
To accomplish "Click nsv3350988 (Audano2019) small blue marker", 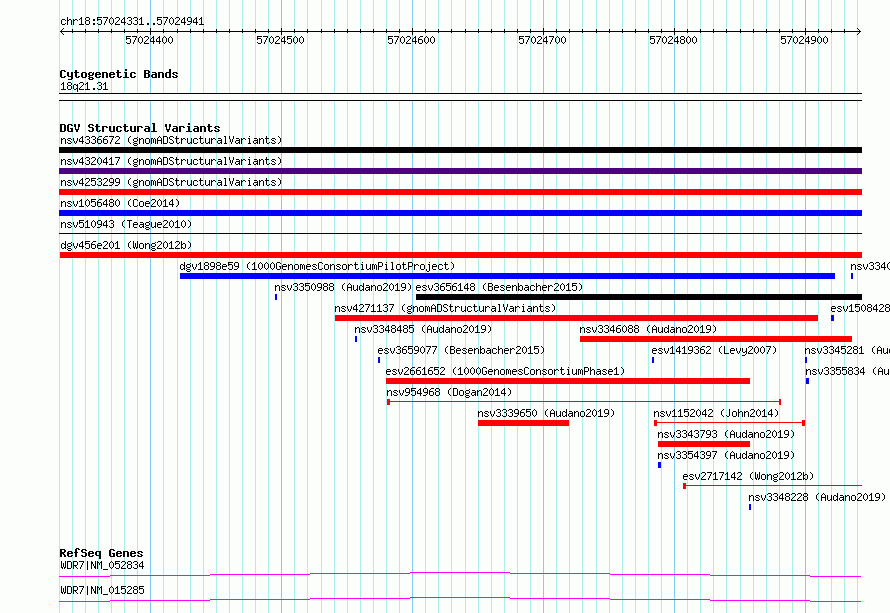I will coord(276,297).
